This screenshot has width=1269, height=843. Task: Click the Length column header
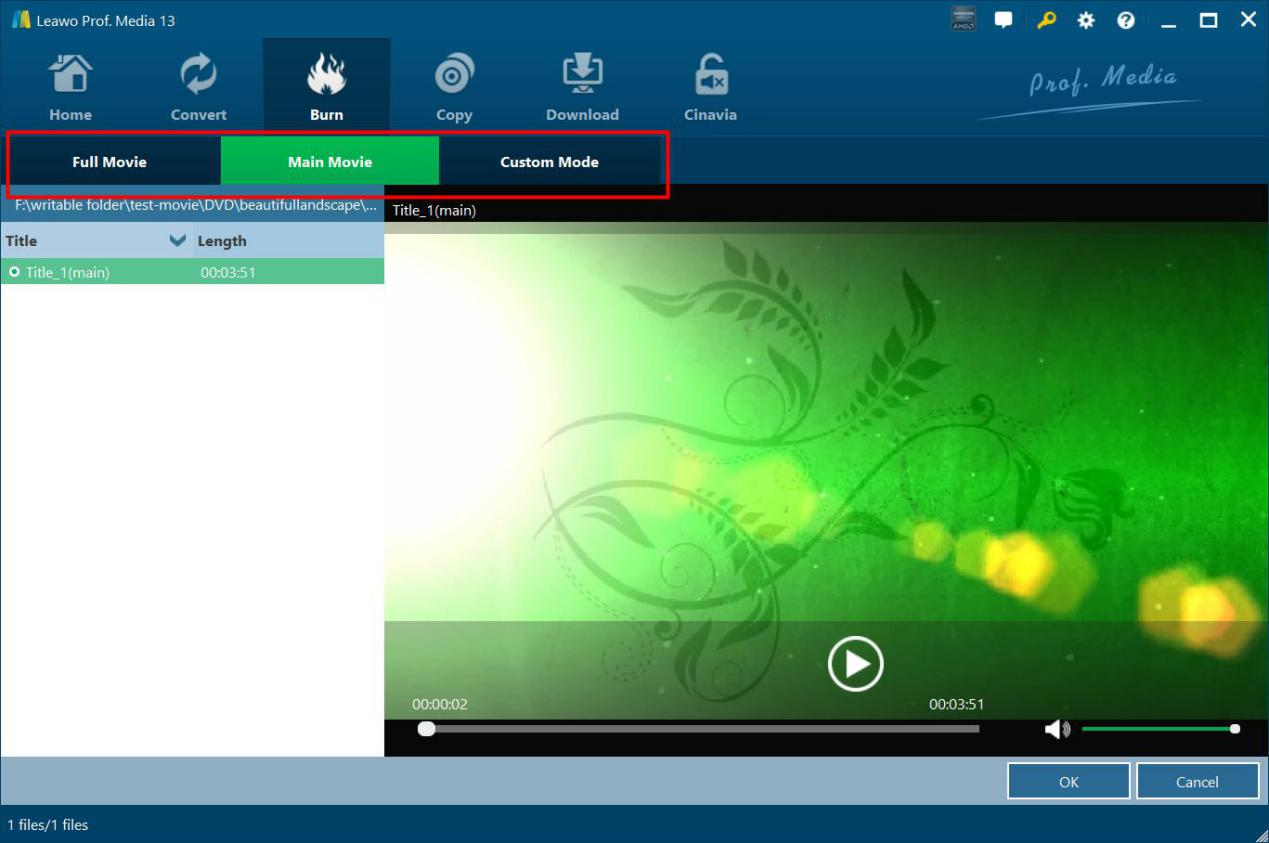tap(222, 241)
